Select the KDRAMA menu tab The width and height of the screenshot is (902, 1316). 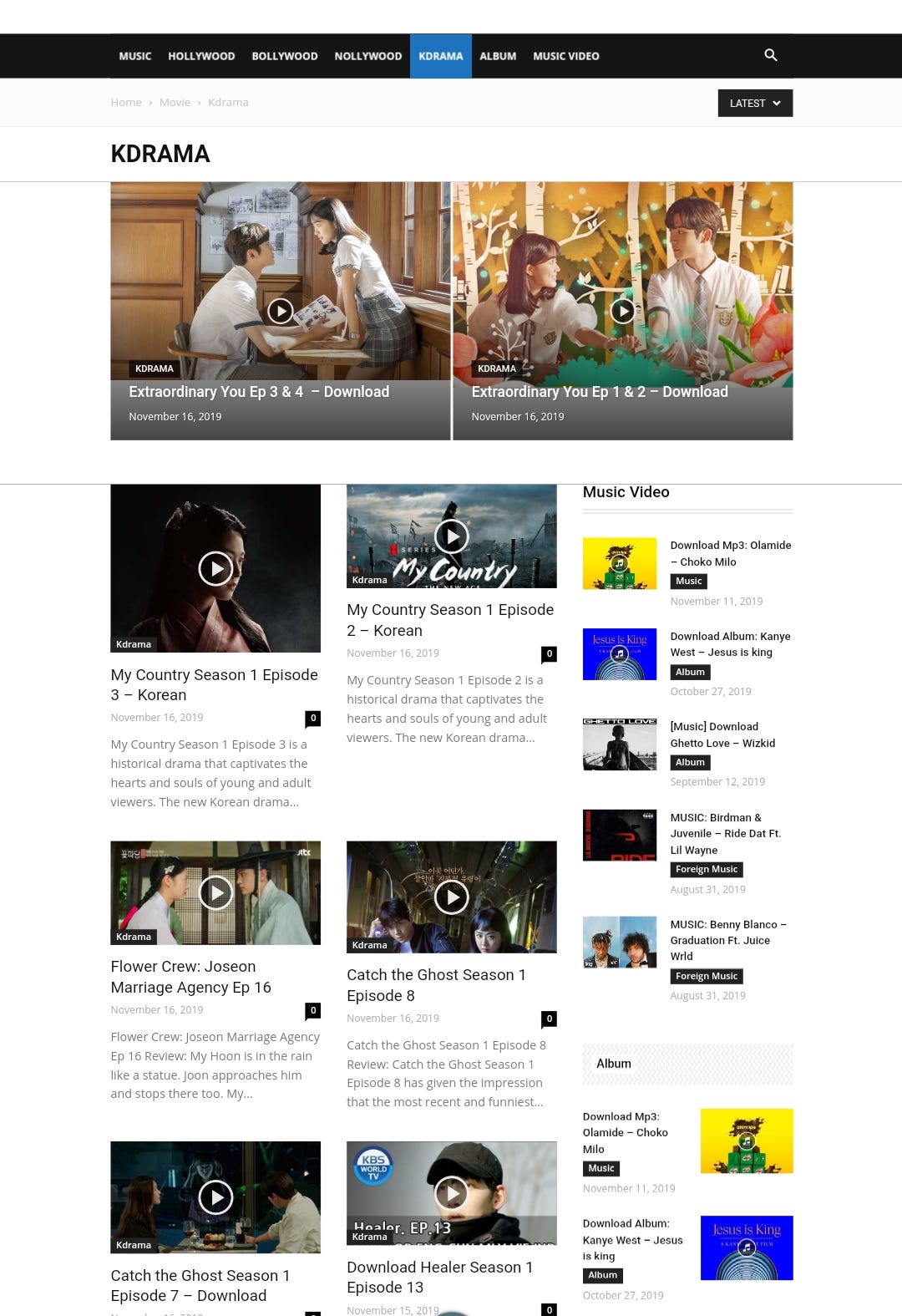(x=441, y=56)
